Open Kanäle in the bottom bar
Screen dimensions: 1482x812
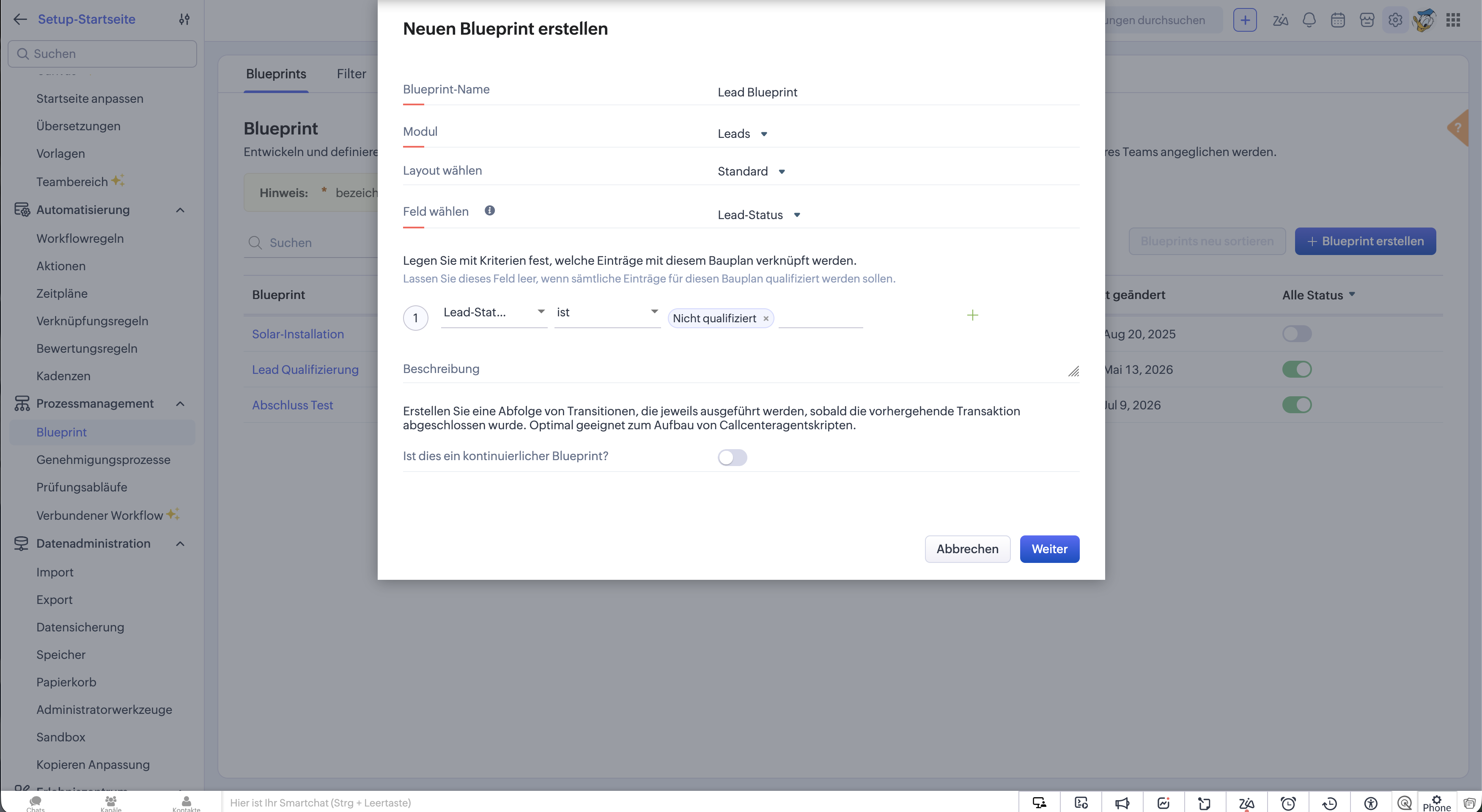[111, 804]
